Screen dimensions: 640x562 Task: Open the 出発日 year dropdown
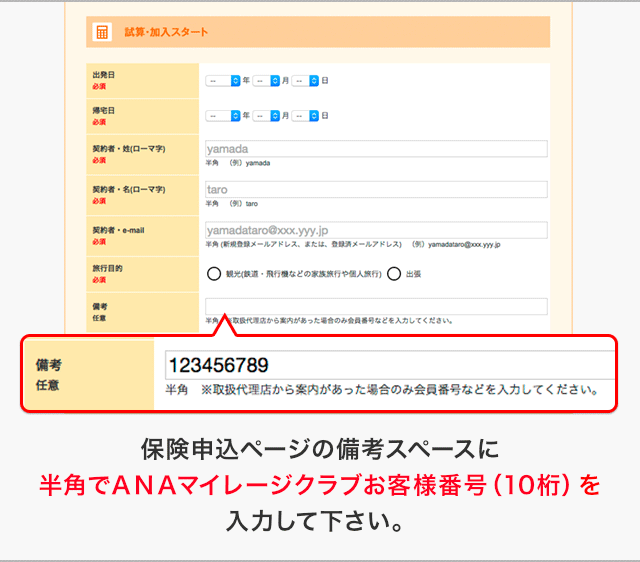click(x=223, y=80)
